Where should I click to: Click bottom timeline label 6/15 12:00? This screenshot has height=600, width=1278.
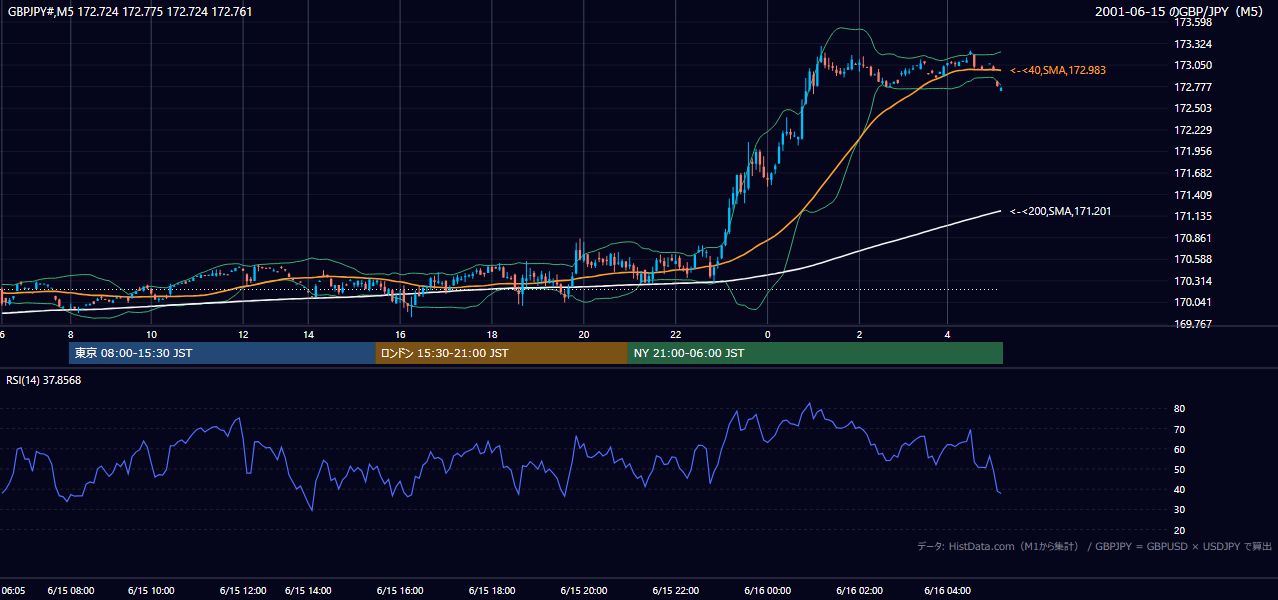click(x=243, y=591)
